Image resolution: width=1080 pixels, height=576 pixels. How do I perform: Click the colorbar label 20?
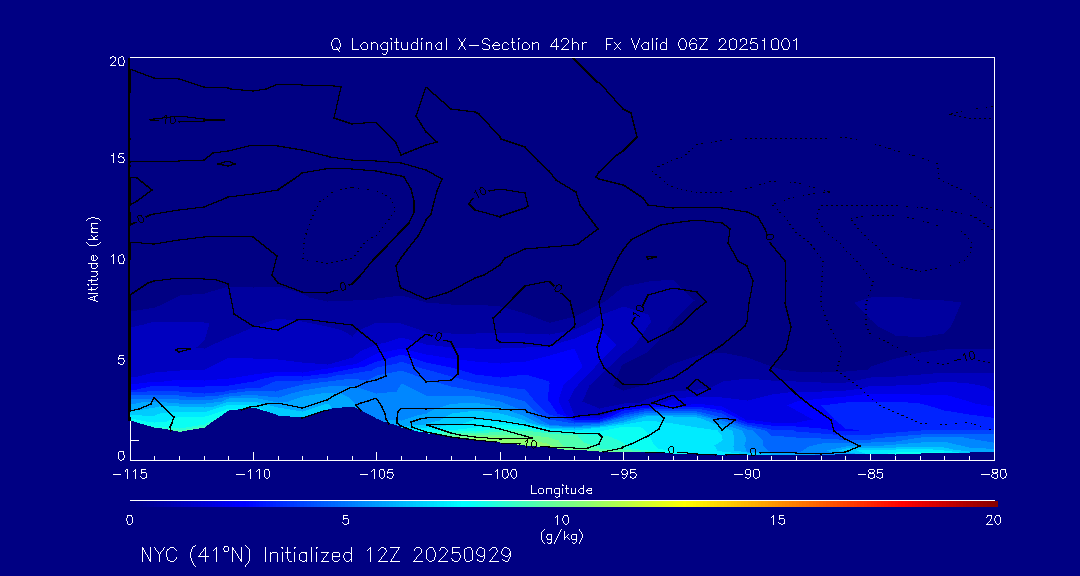coord(993,521)
